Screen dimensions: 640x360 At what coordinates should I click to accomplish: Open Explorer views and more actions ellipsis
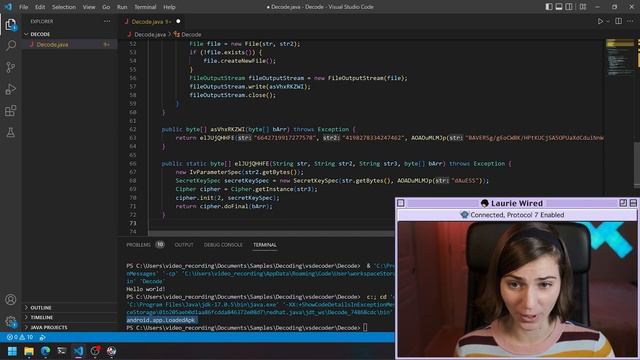click(107, 21)
